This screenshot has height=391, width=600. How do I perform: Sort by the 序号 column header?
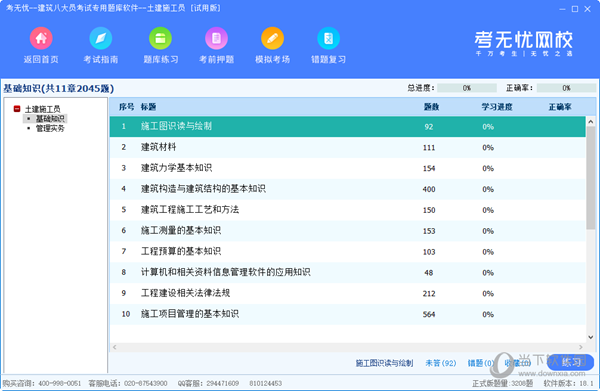click(x=126, y=107)
